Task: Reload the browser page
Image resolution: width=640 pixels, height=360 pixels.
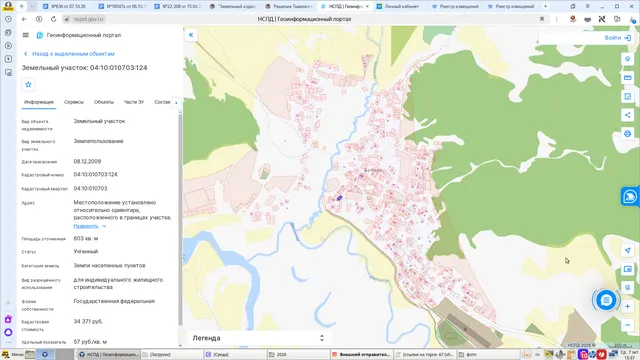Action: 53,19
